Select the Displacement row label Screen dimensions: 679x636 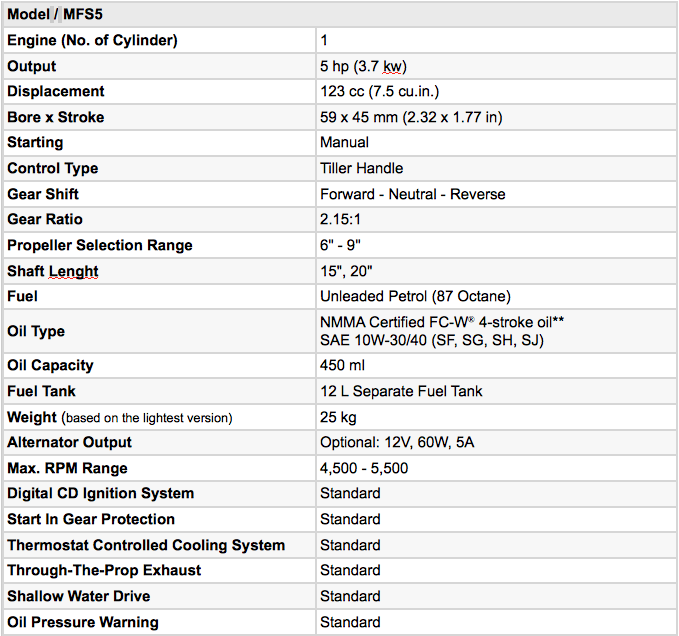(x=56, y=92)
